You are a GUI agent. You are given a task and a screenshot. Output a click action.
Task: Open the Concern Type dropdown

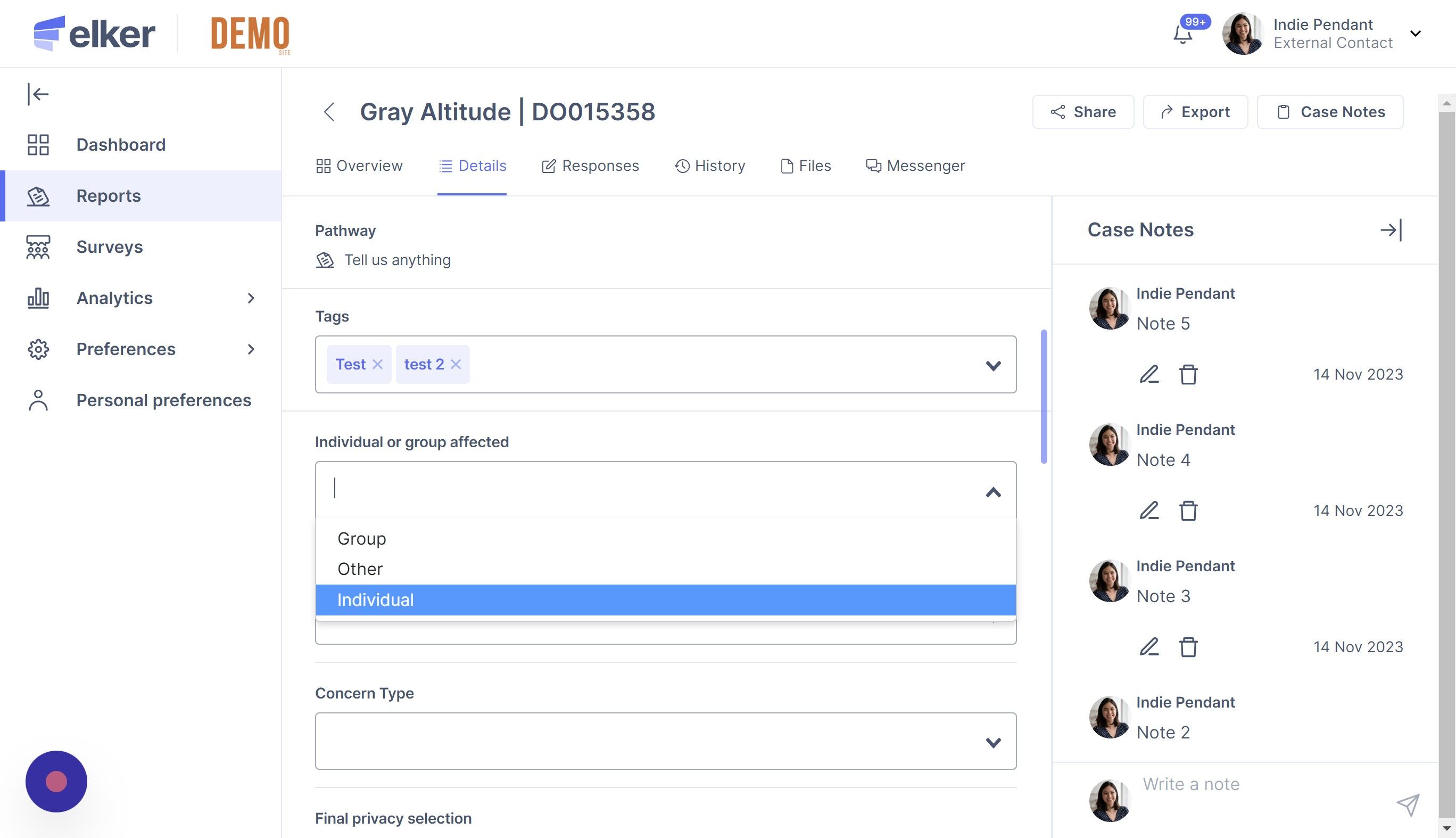click(993, 742)
